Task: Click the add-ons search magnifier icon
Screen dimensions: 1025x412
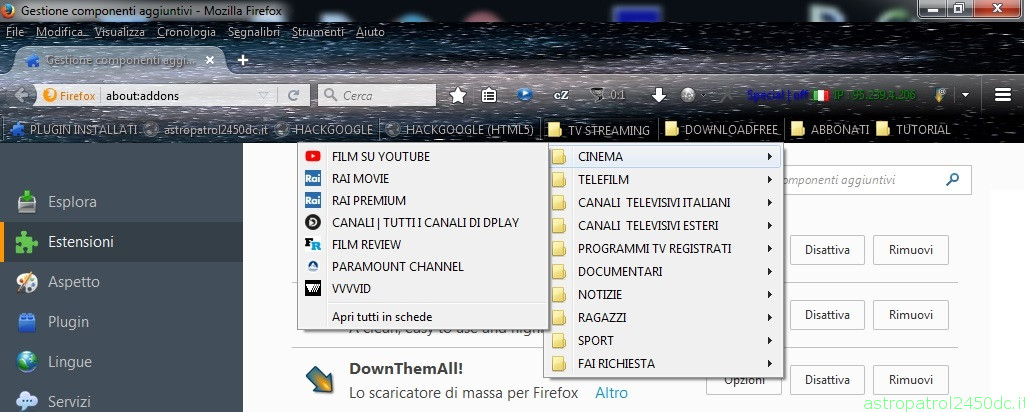Action: pyautogui.click(x=953, y=179)
